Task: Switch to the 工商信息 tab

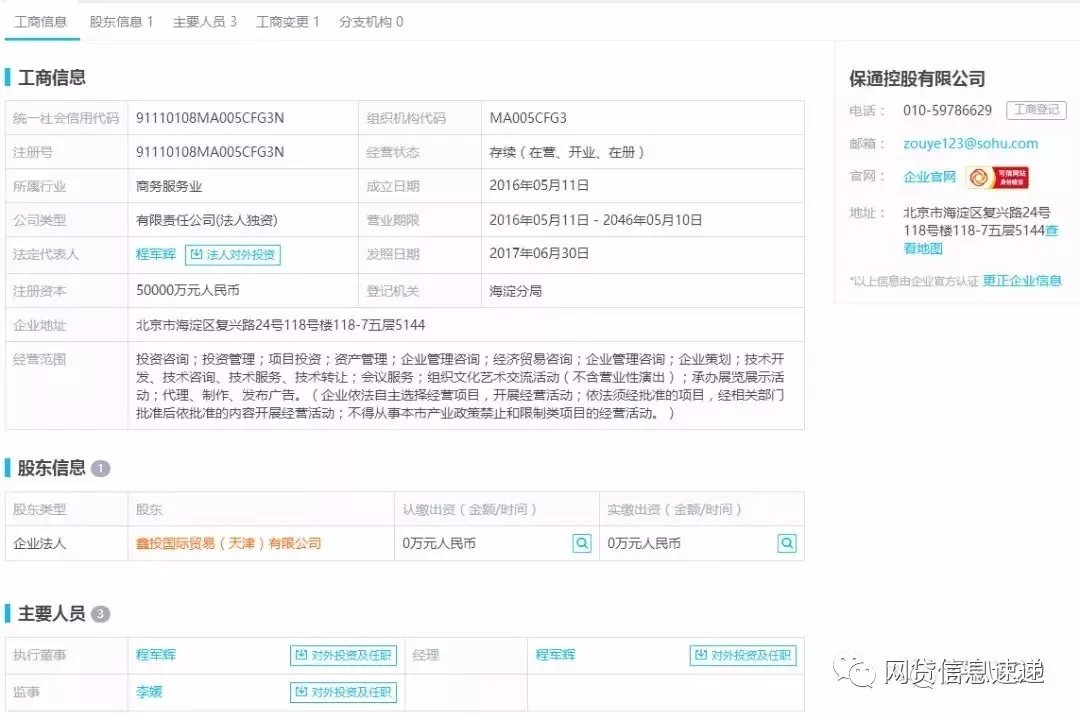Action: pyautogui.click(x=41, y=22)
